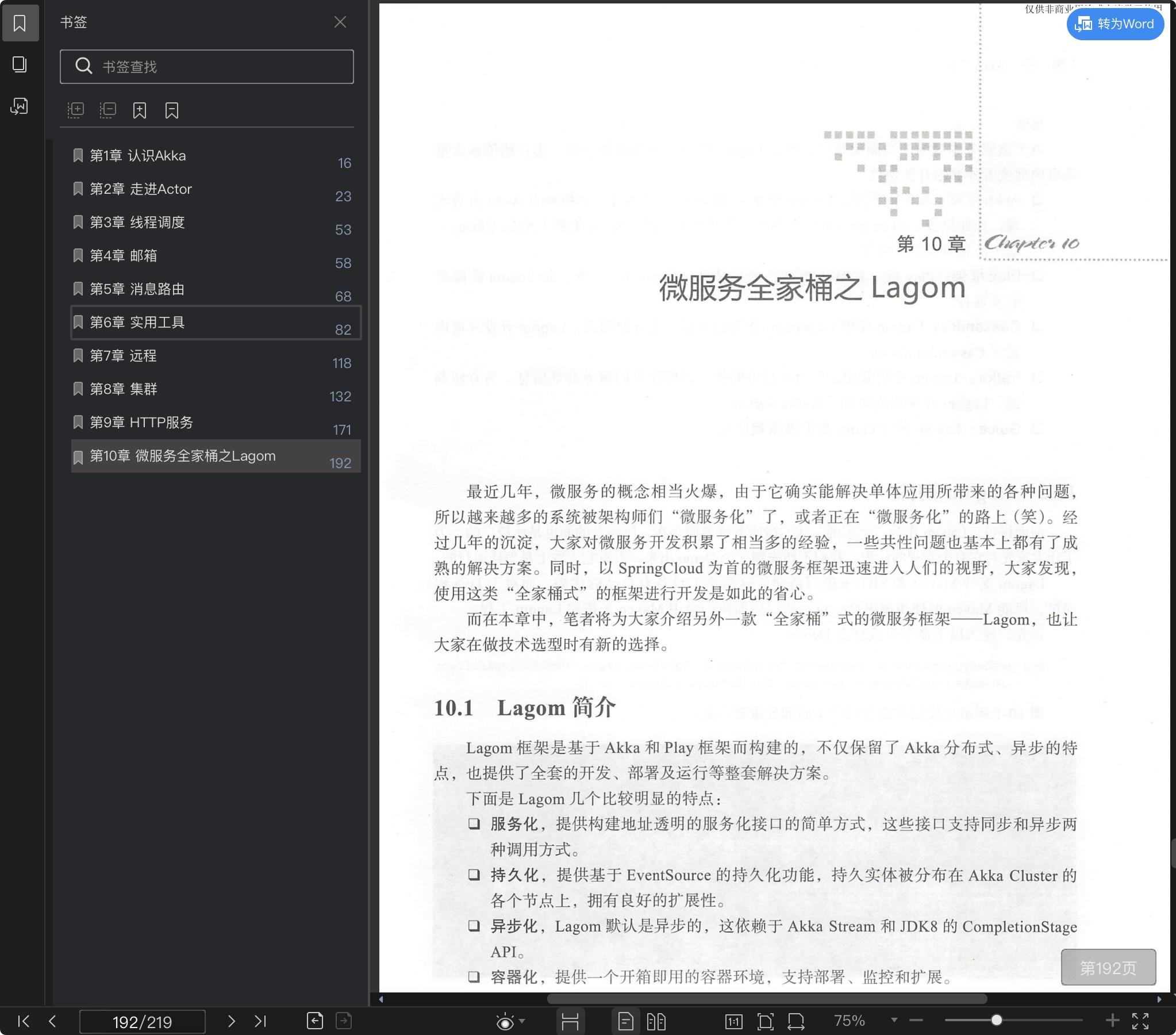Zoom in with the plus button
Image resolution: width=1176 pixels, height=1035 pixels.
(x=1112, y=1020)
